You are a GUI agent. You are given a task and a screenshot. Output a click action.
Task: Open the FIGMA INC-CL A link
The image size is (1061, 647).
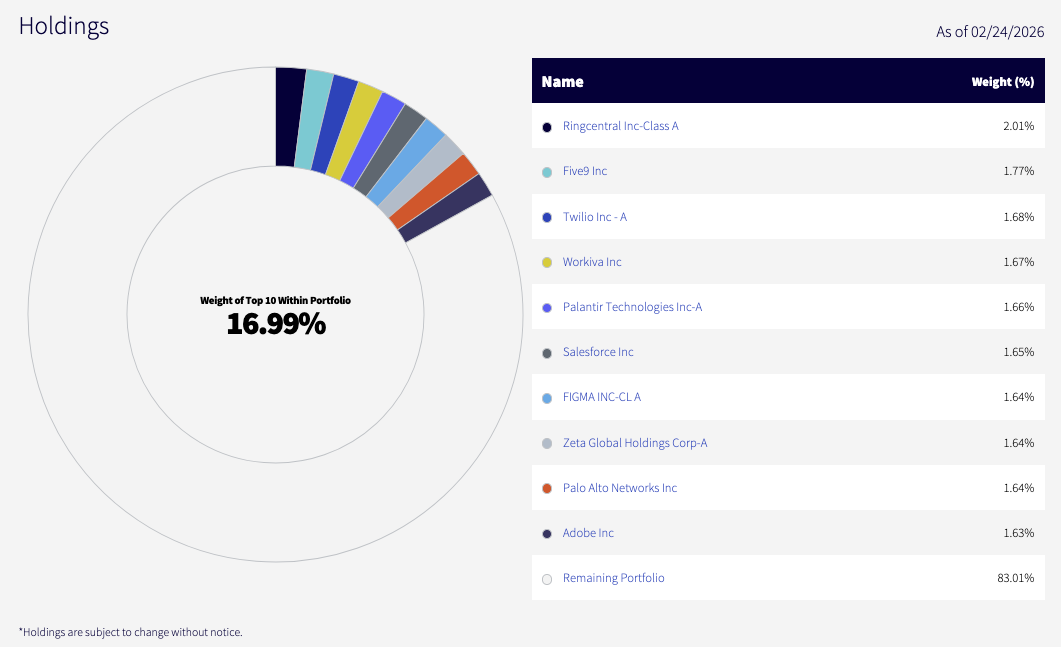click(x=602, y=397)
